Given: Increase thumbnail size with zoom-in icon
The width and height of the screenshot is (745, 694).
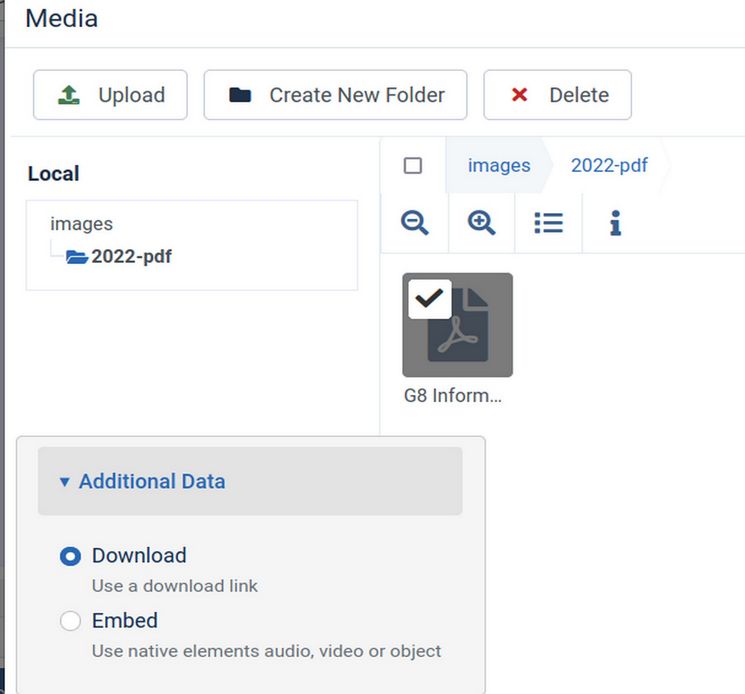Looking at the screenshot, I should (x=481, y=223).
